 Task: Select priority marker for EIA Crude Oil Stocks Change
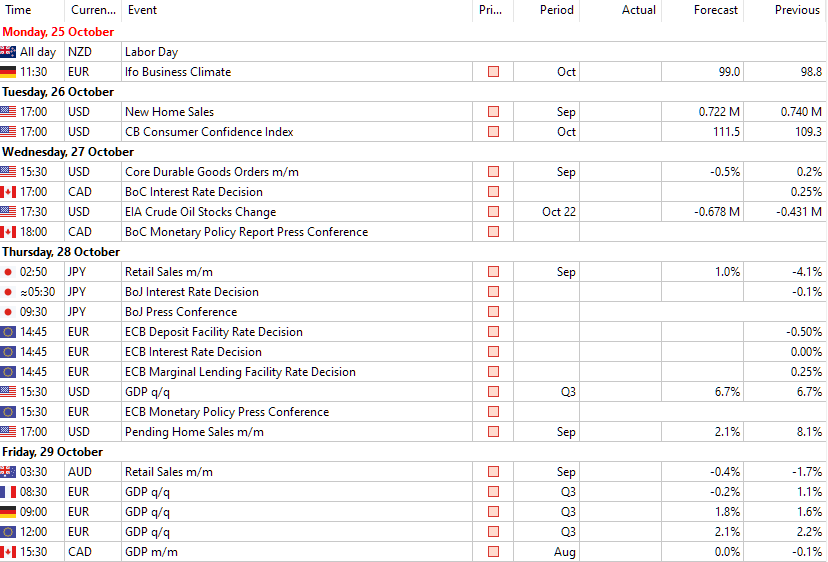(x=493, y=212)
